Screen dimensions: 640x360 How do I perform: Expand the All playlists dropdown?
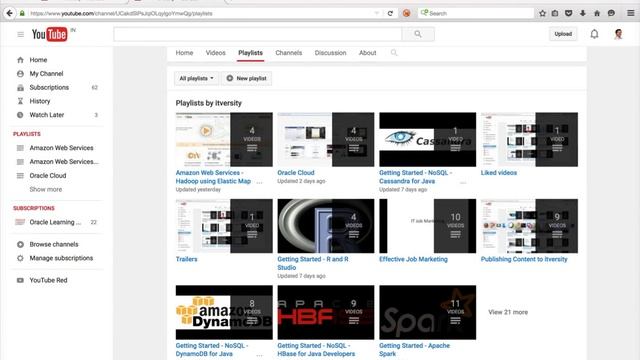196,78
